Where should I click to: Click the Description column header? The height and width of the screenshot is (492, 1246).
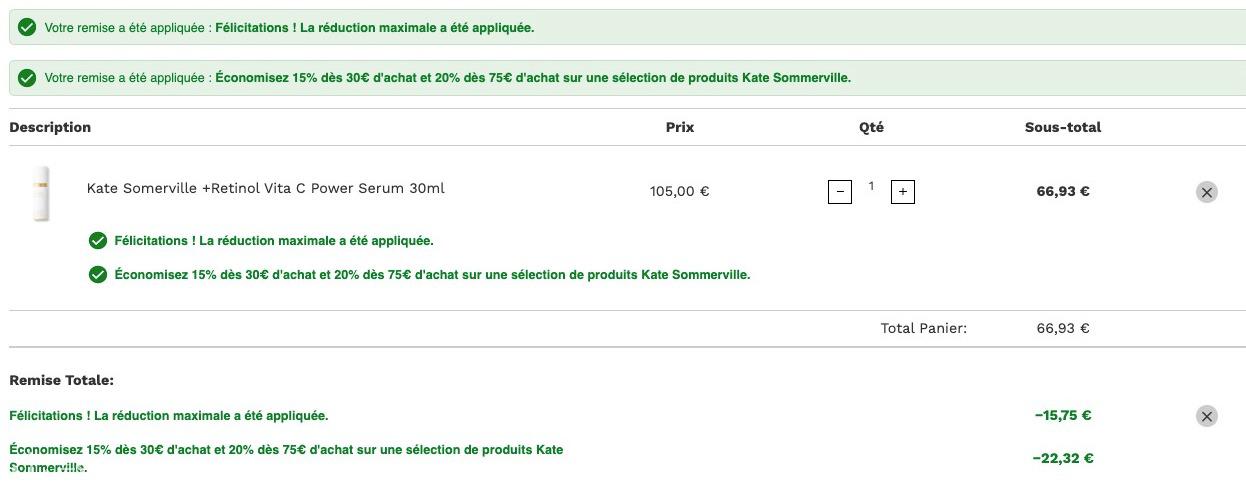50,127
